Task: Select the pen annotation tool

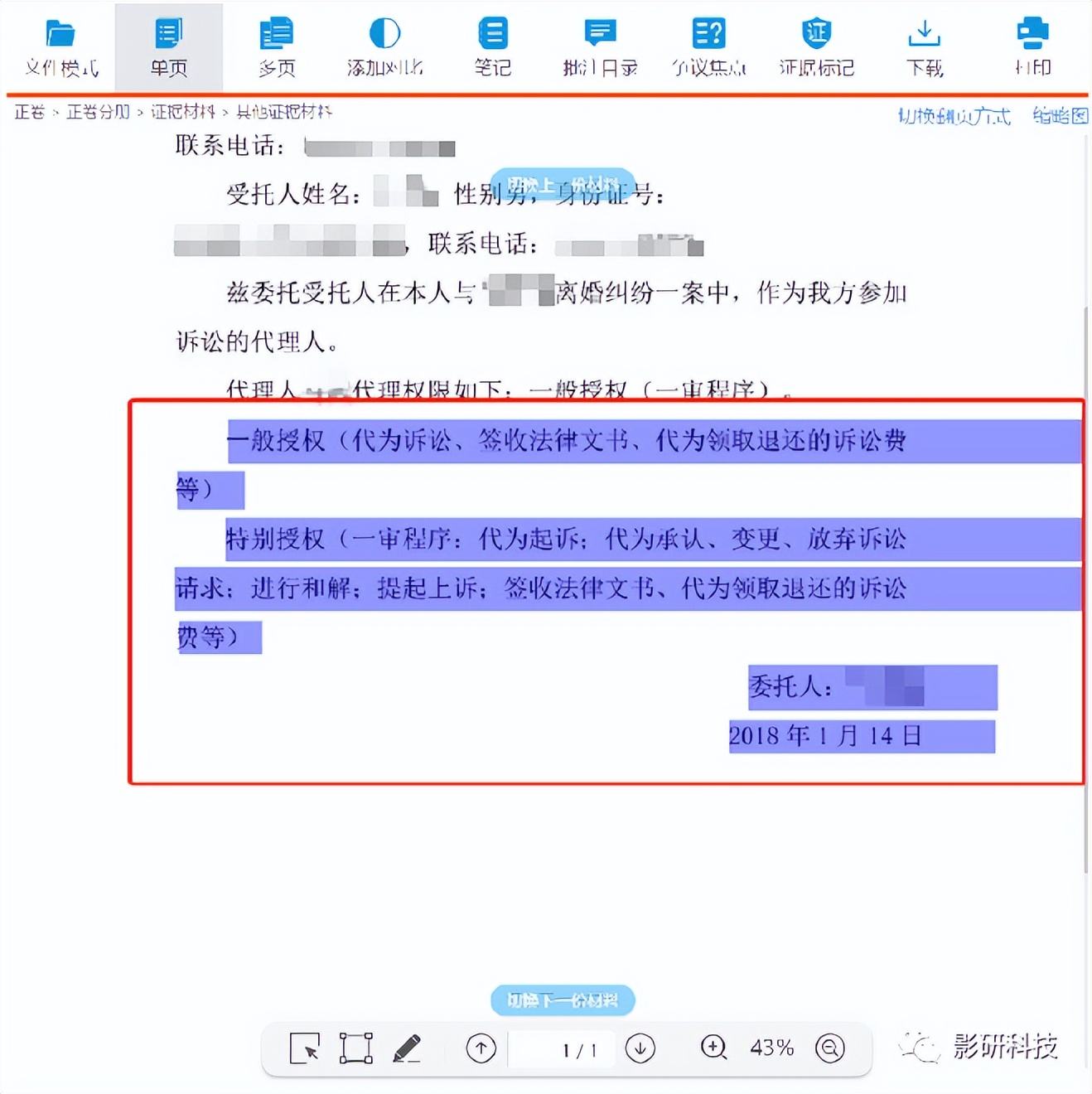Action: coord(408,1048)
